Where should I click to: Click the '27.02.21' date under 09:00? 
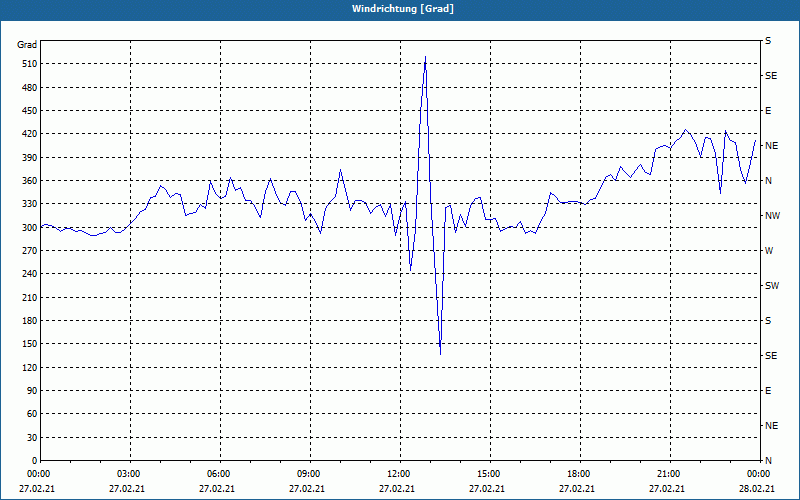click(x=307, y=489)
